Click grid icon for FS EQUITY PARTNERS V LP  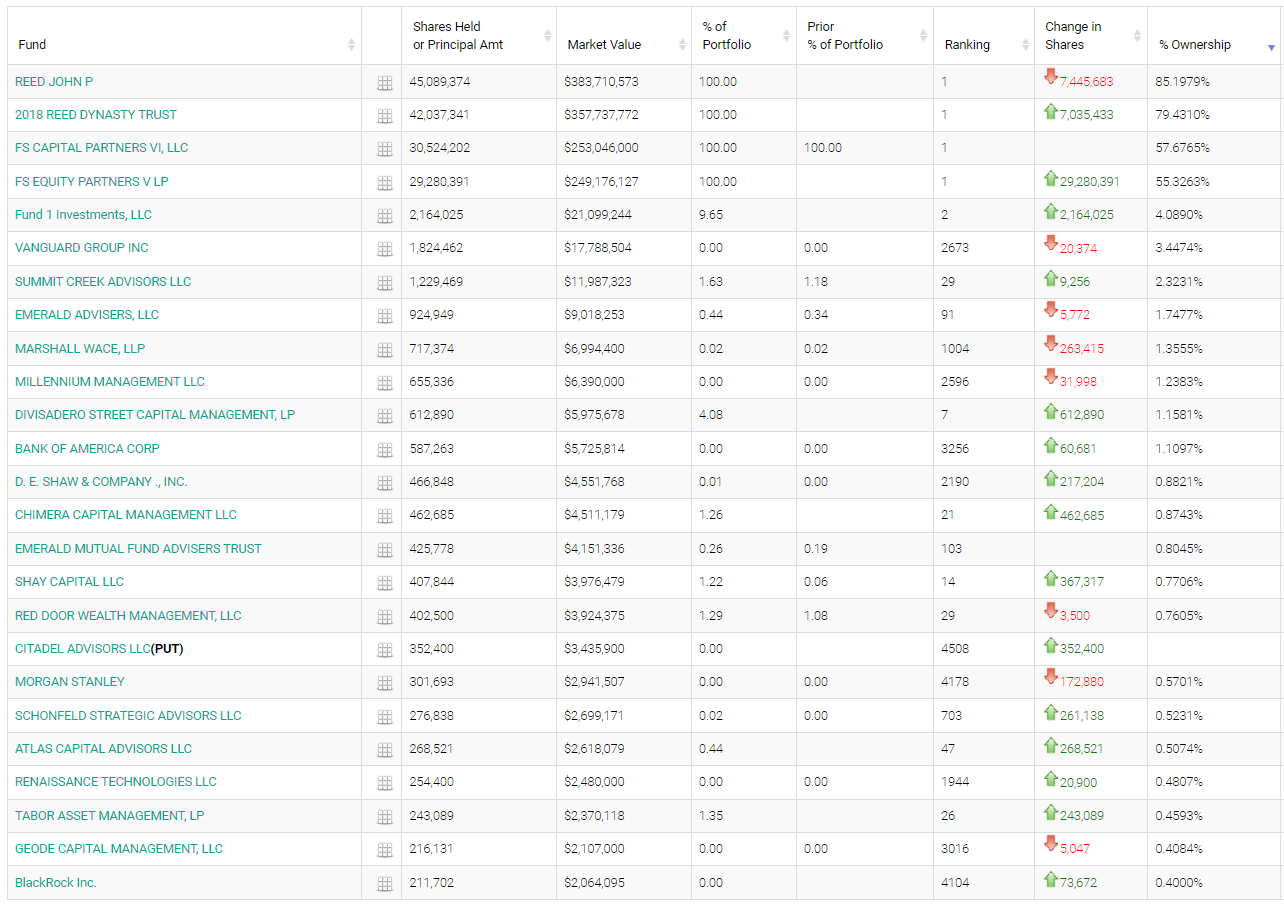point(385,184)
